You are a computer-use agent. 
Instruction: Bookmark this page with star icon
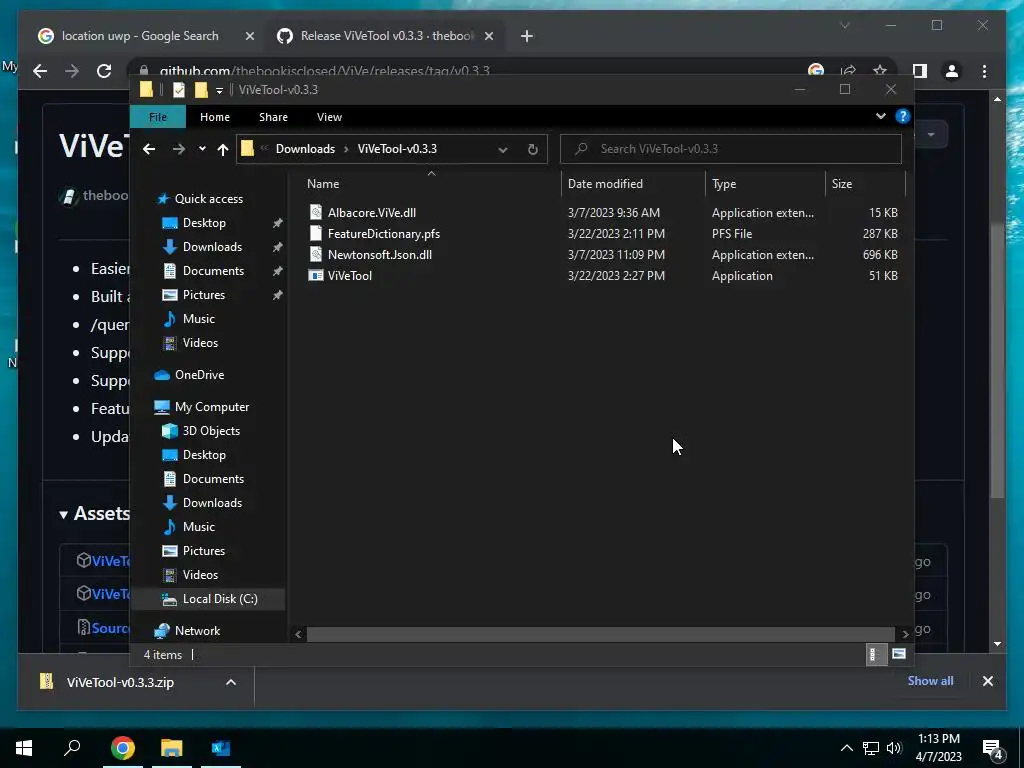coord(880,70)
